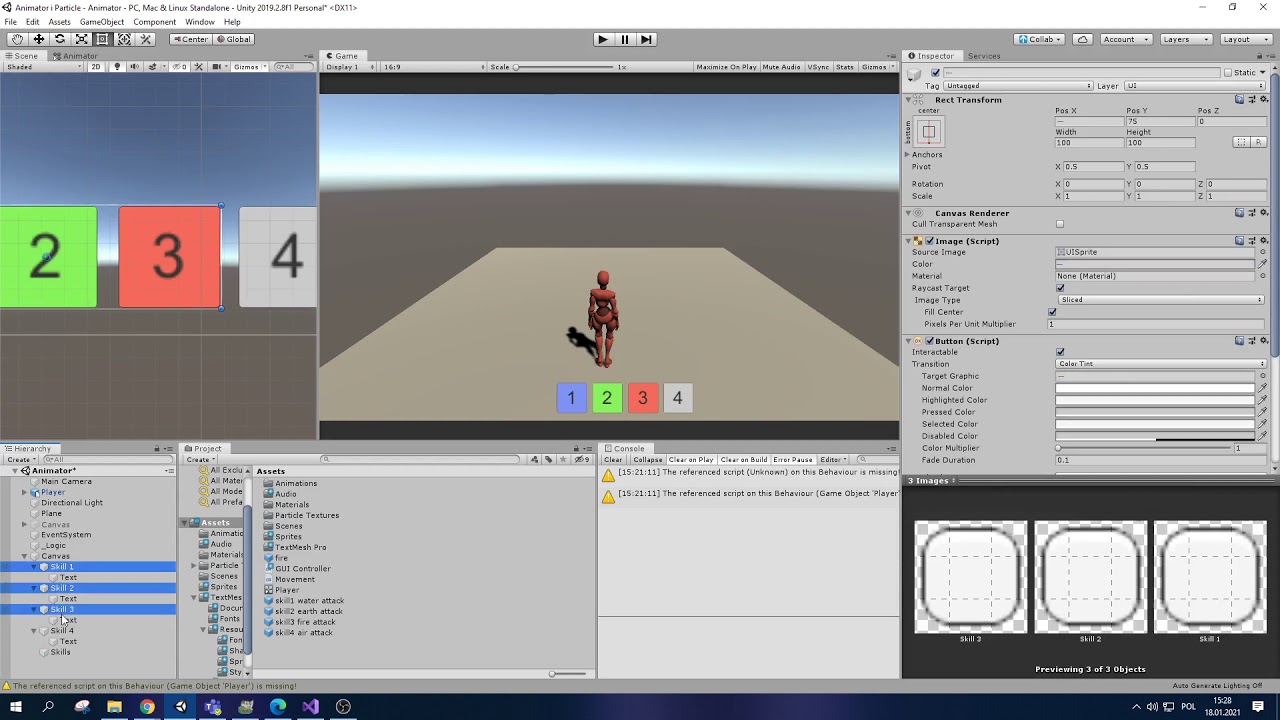The width and height of the screenshot is (1280, 720).
Task: Select the Rect tool
Action: (x=102, y=39)
